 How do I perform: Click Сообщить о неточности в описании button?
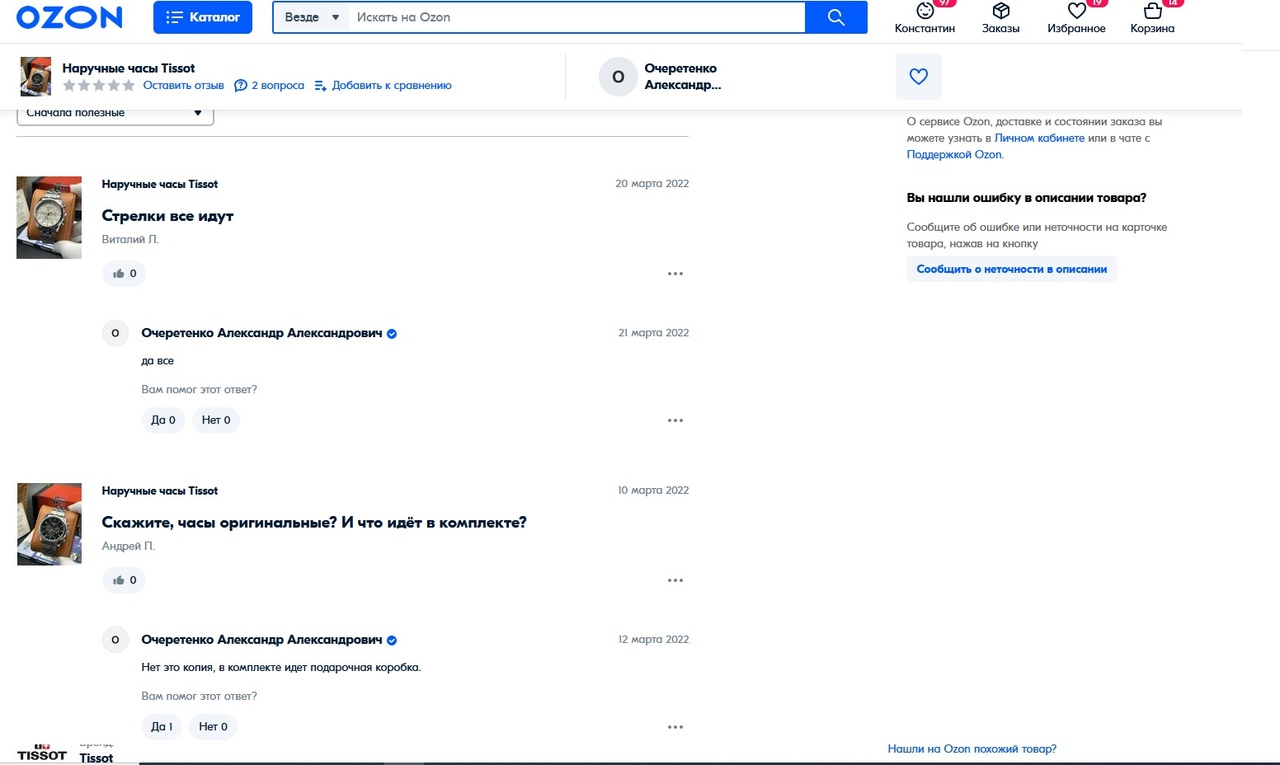tap(1012, 269)
